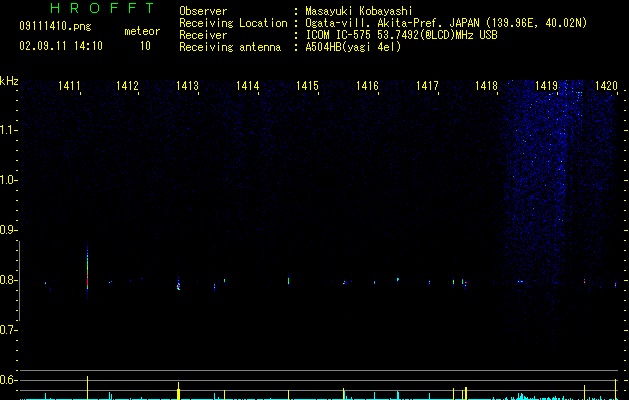Click the meteor count value 10
The height and width of the screenshot is (400, 629).
coord(145,46)
